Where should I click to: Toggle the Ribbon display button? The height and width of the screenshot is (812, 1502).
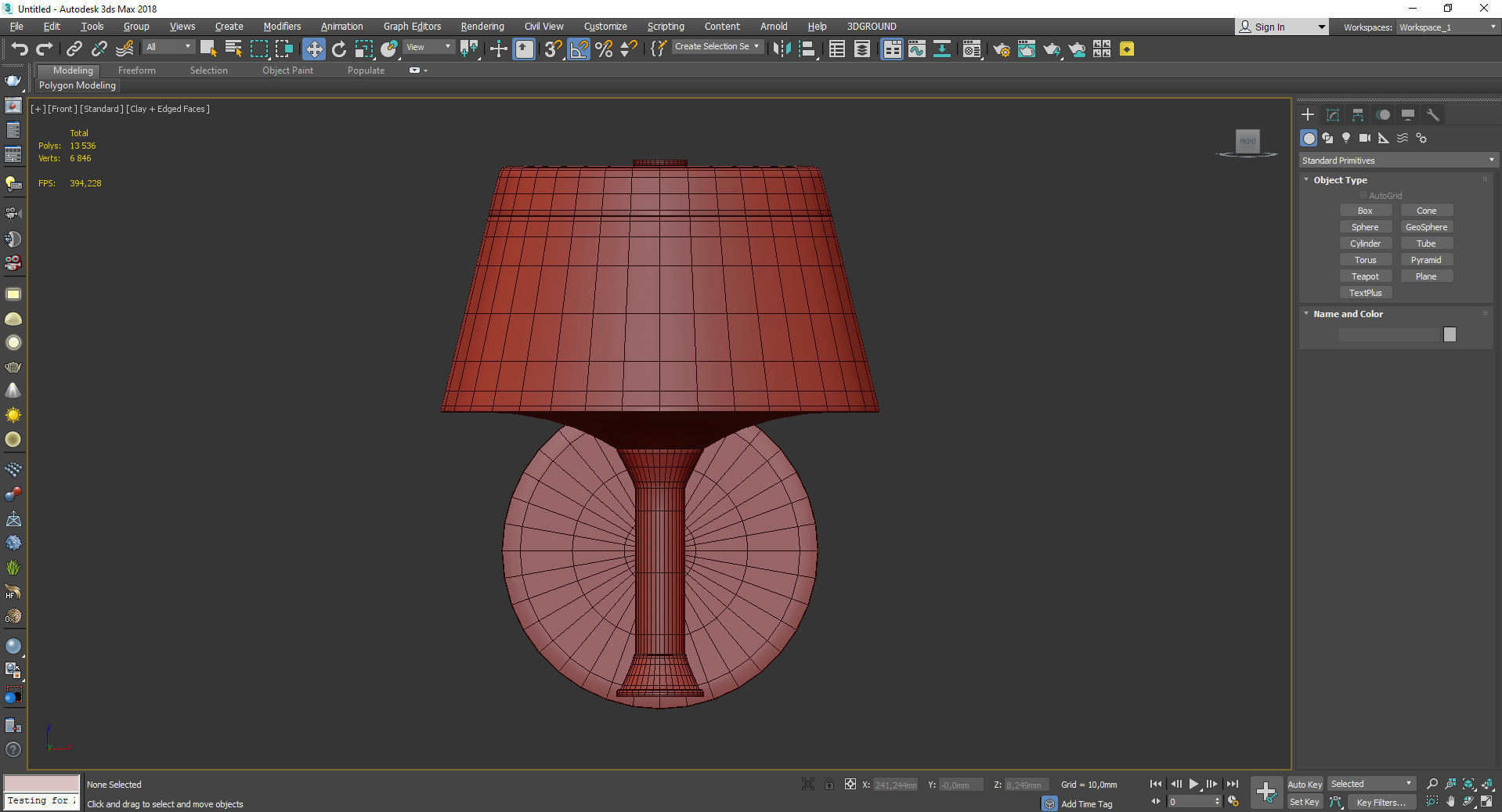coord(892,49)
